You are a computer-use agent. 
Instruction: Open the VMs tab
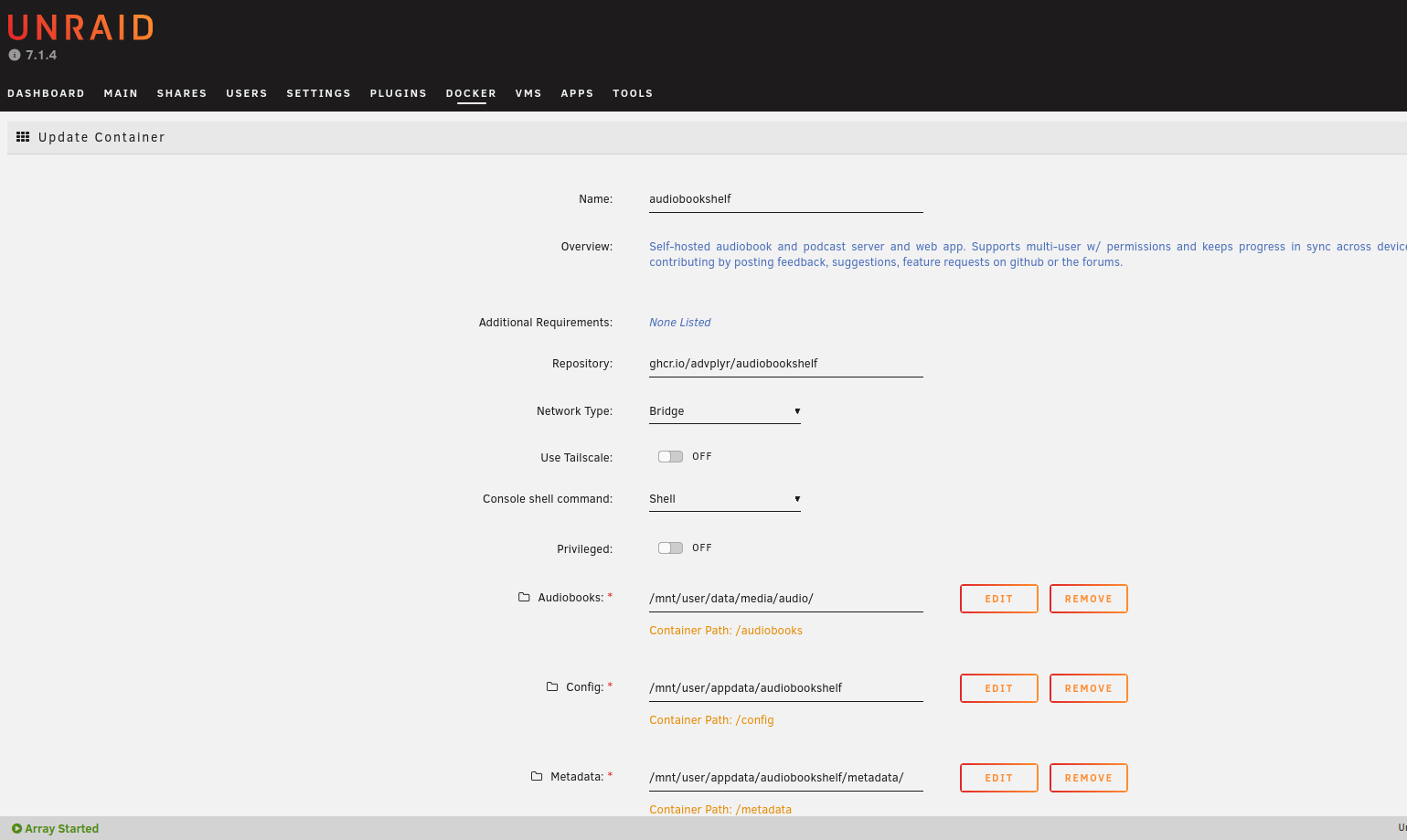(x=528, y=93)
